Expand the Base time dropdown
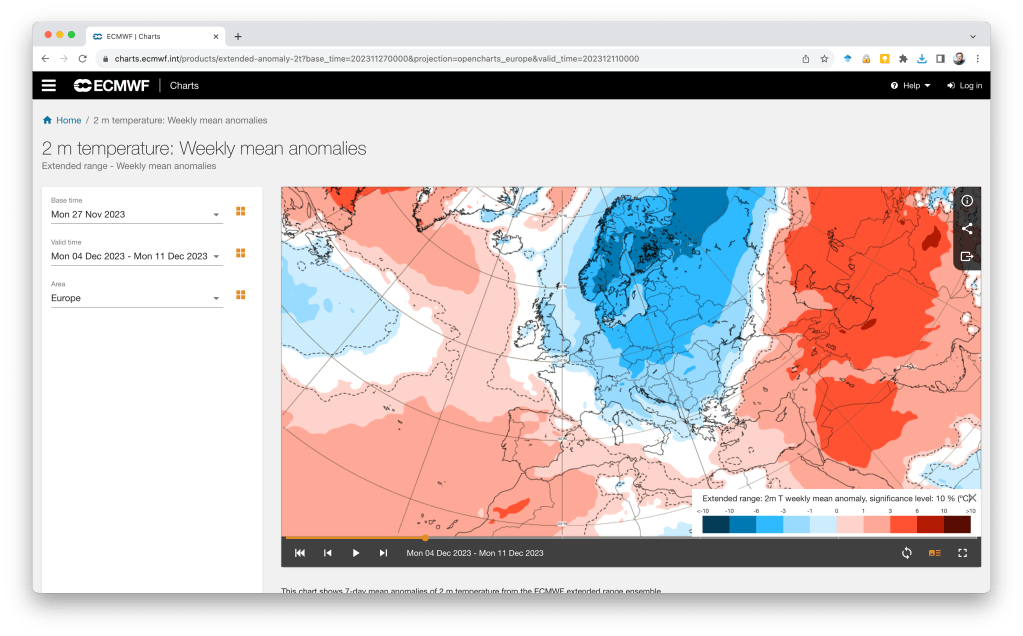The height and width of the screenshot is (636, 1023). tap(216, 215)
